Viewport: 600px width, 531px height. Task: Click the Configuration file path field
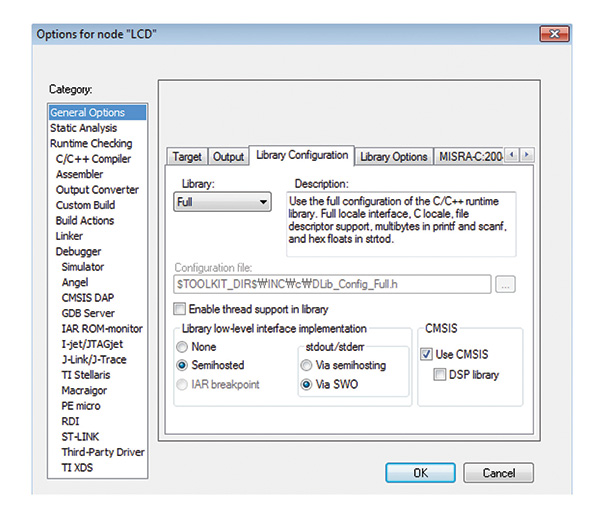pos(332,285)
